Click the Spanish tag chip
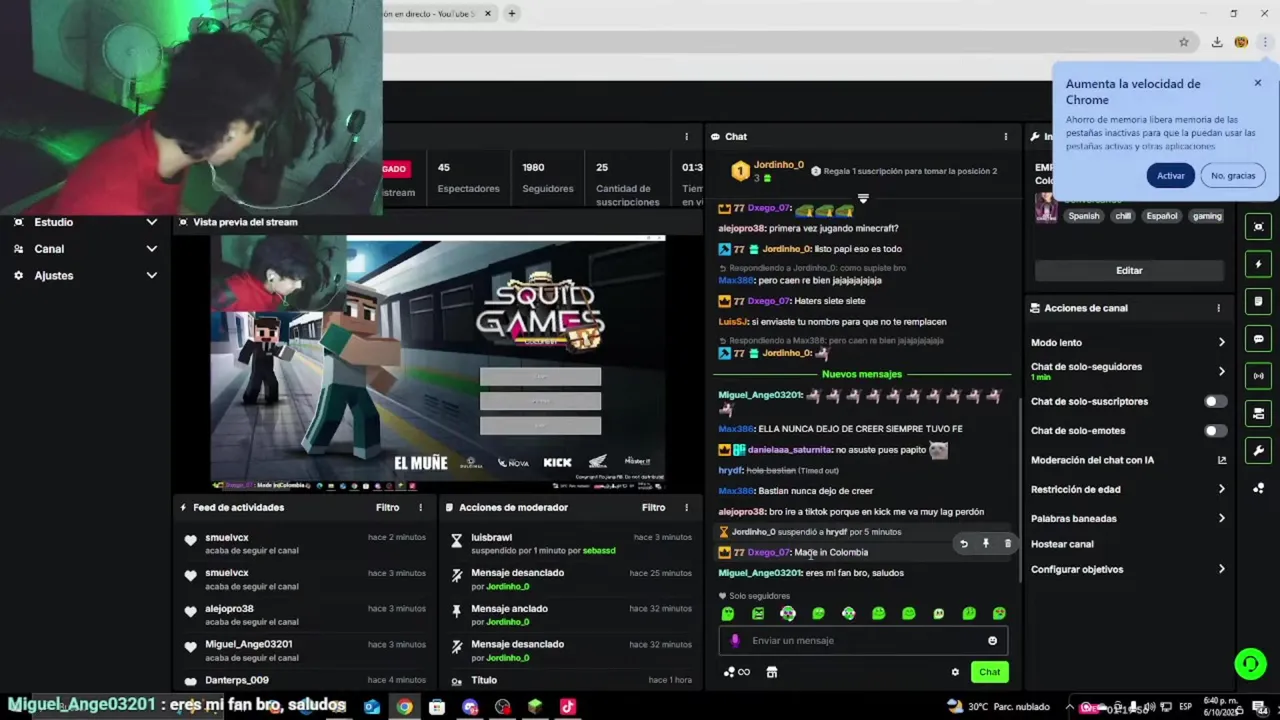The width and height of the screenshot is (1280, 720). tap(1083, 216)
